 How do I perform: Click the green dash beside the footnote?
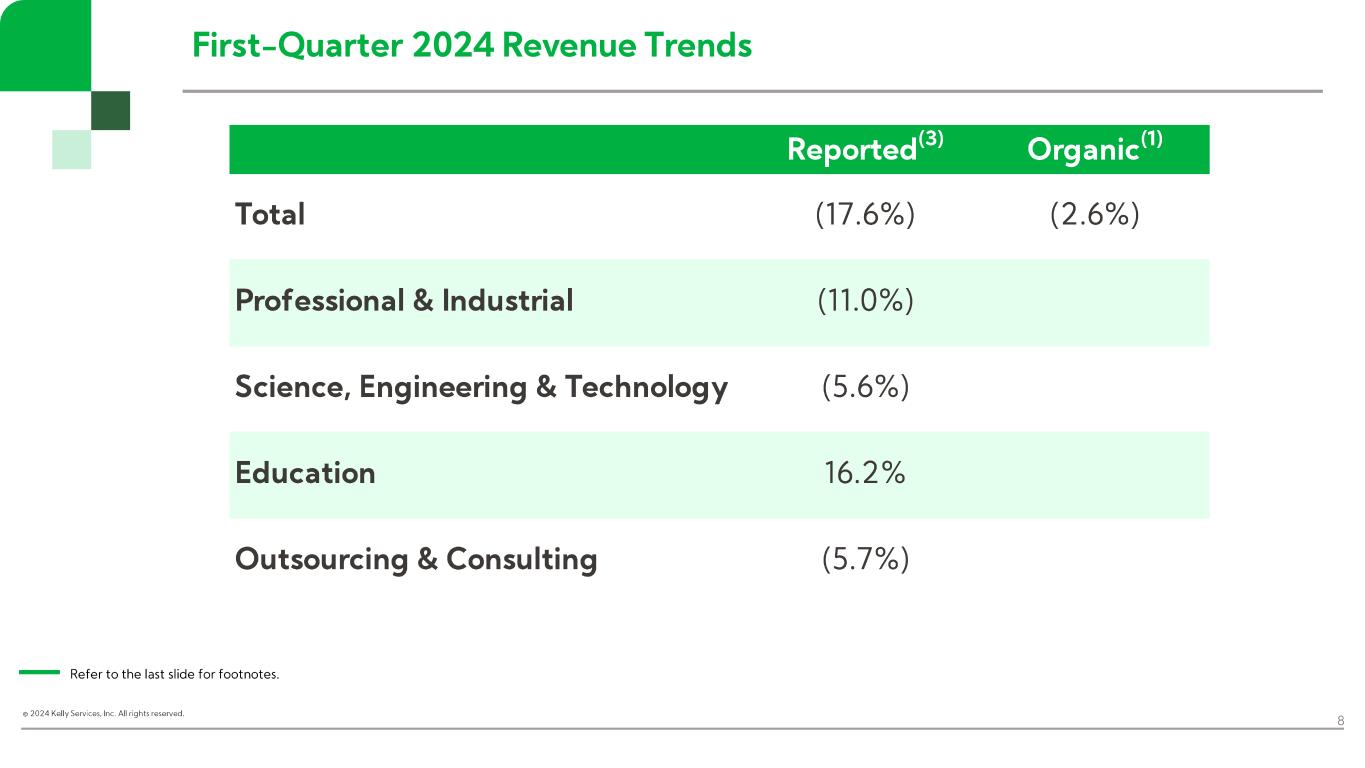pyautogui.click(x=40, y=673)
